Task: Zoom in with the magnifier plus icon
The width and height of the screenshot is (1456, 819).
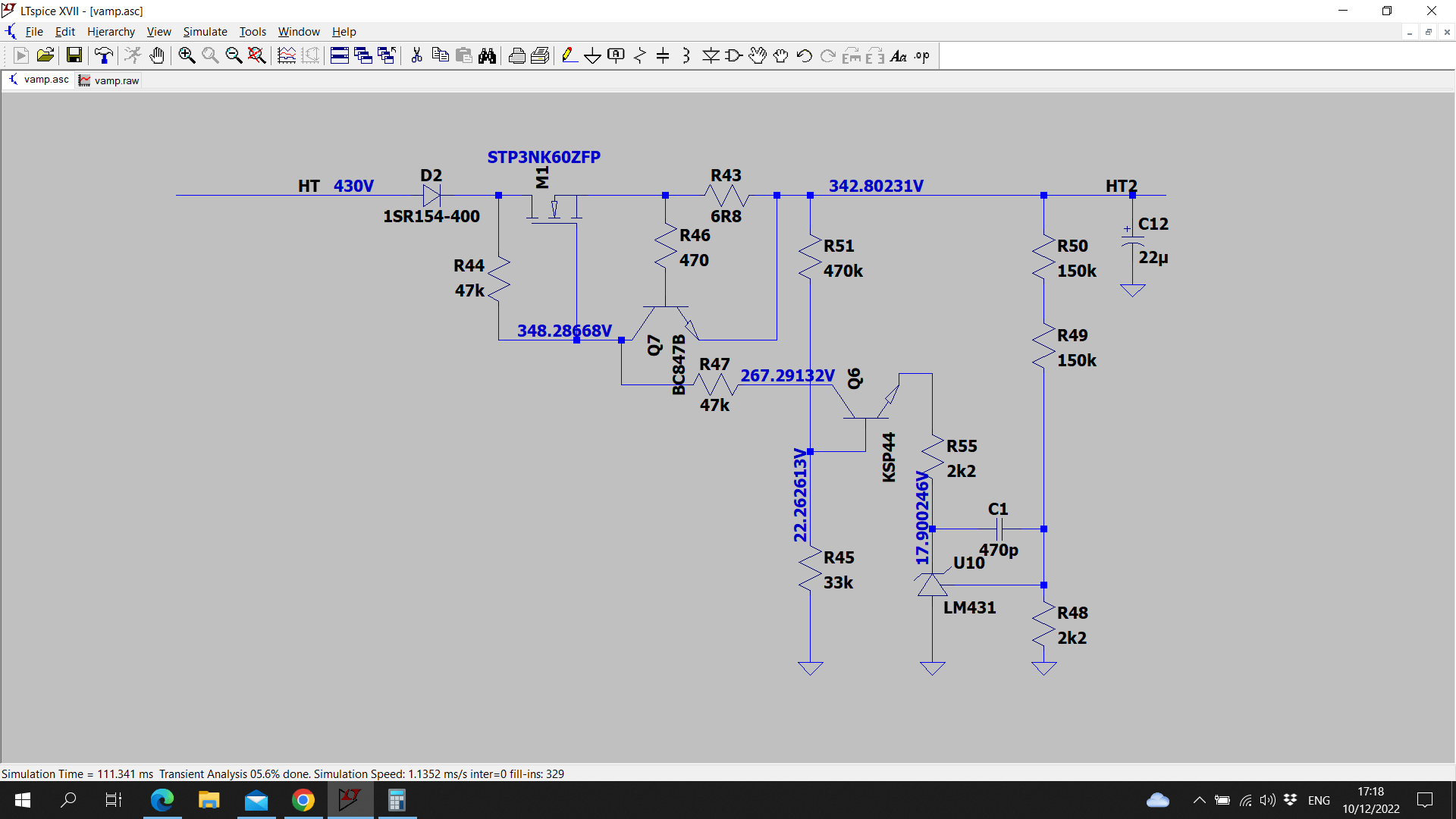Action: (x=187, y=55)
